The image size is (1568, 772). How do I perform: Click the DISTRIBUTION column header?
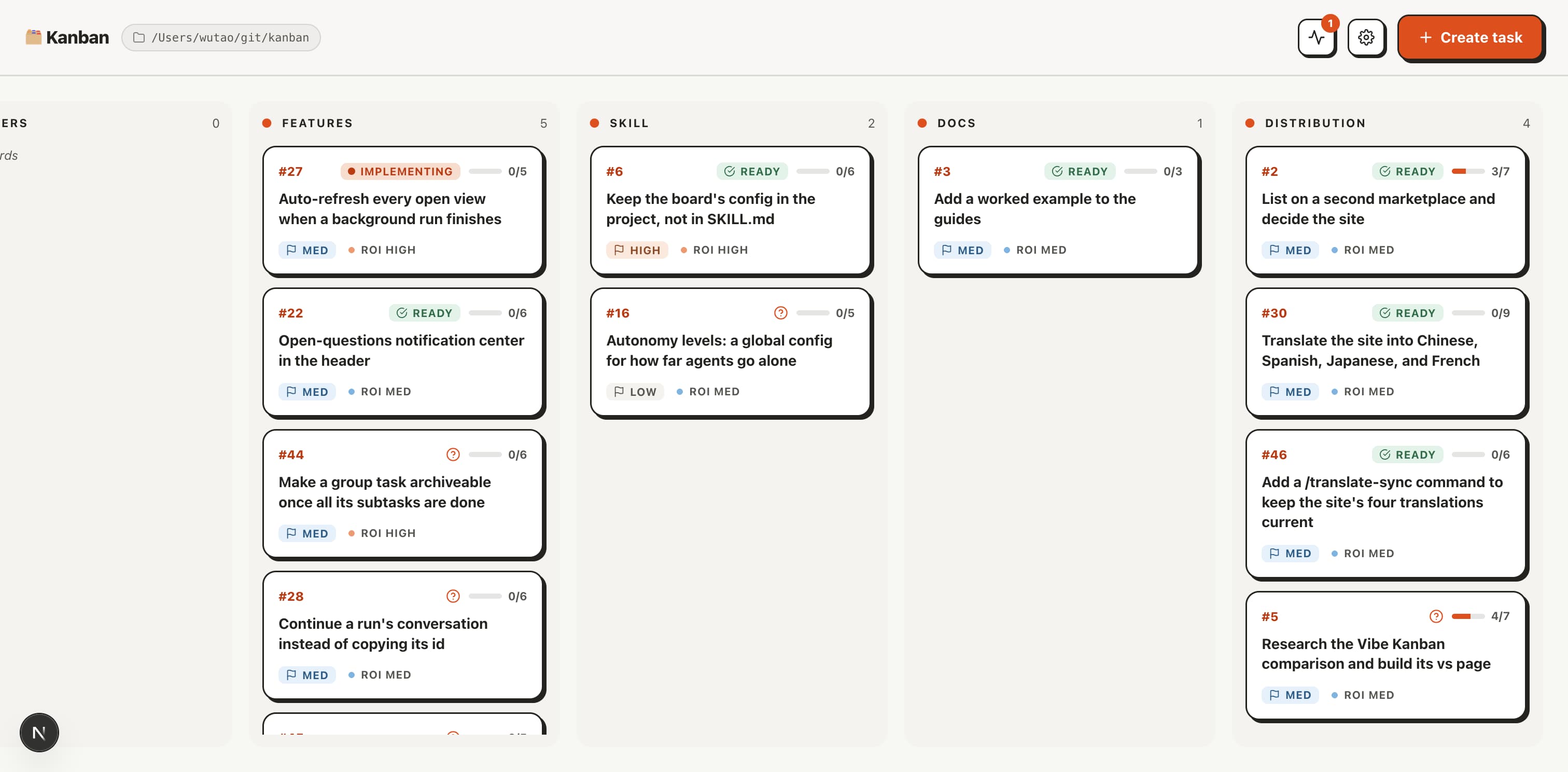pyautogui.click(x=1315, y=123)
